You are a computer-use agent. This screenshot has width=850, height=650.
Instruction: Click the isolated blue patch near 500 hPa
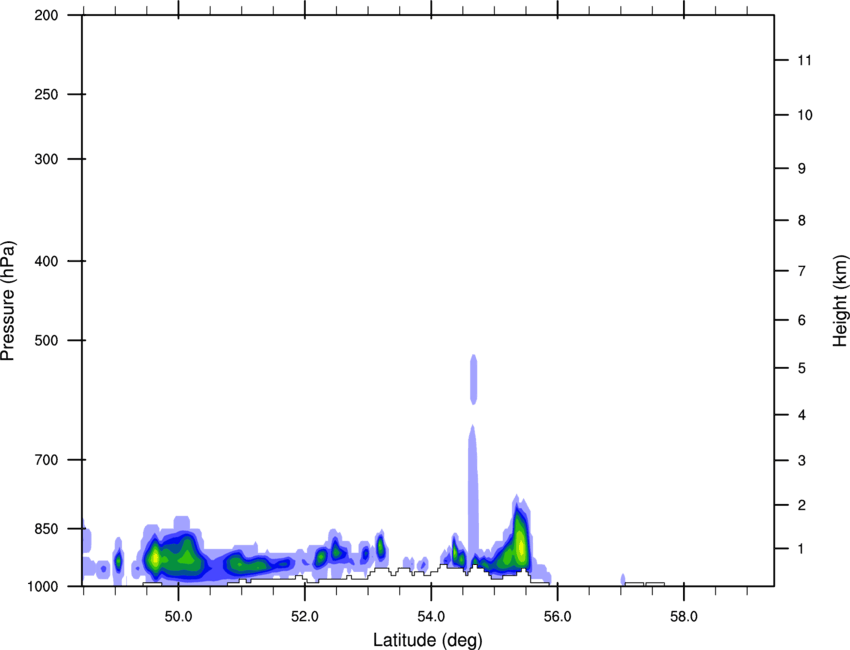[x=473, y=379]
